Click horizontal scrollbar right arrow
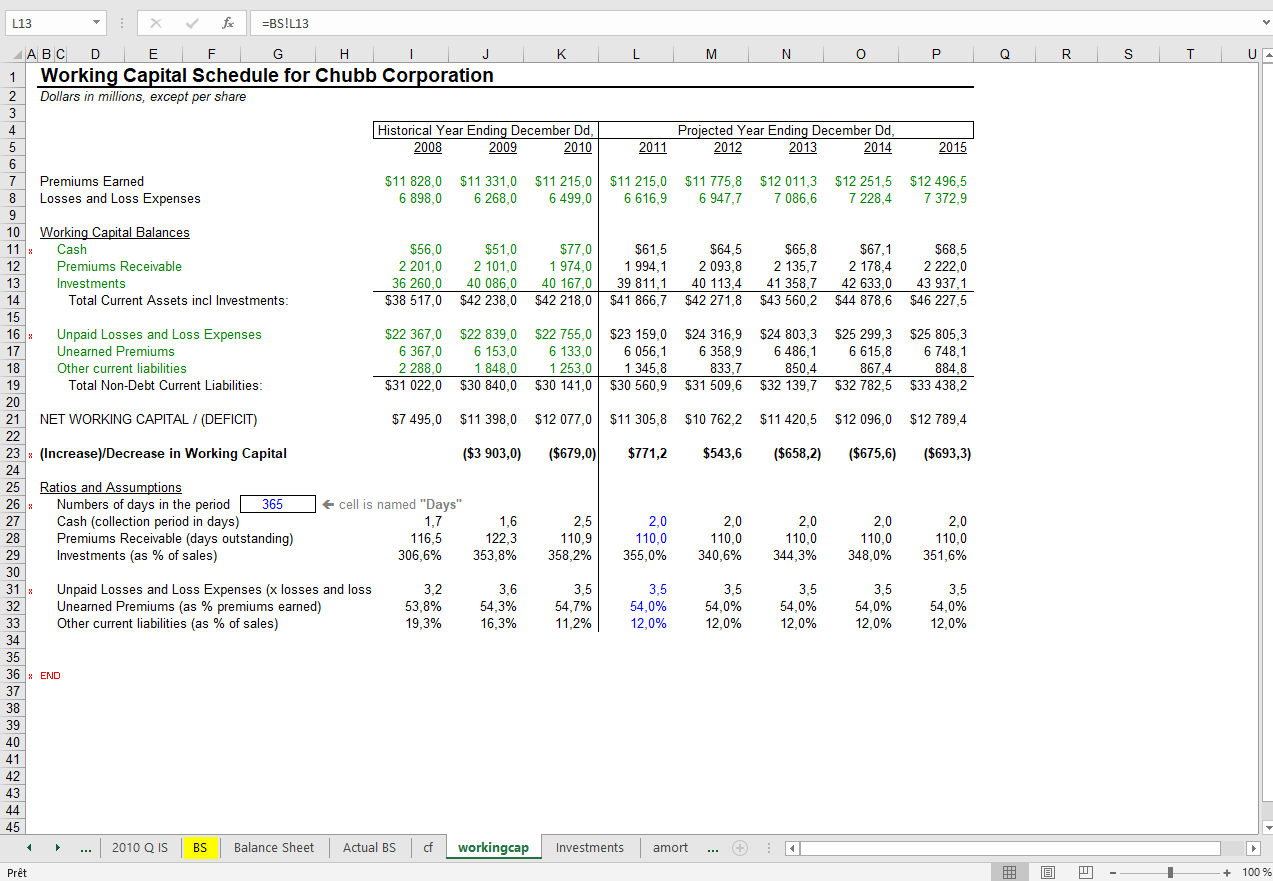1273x881 pixels. pos(1253,848)
